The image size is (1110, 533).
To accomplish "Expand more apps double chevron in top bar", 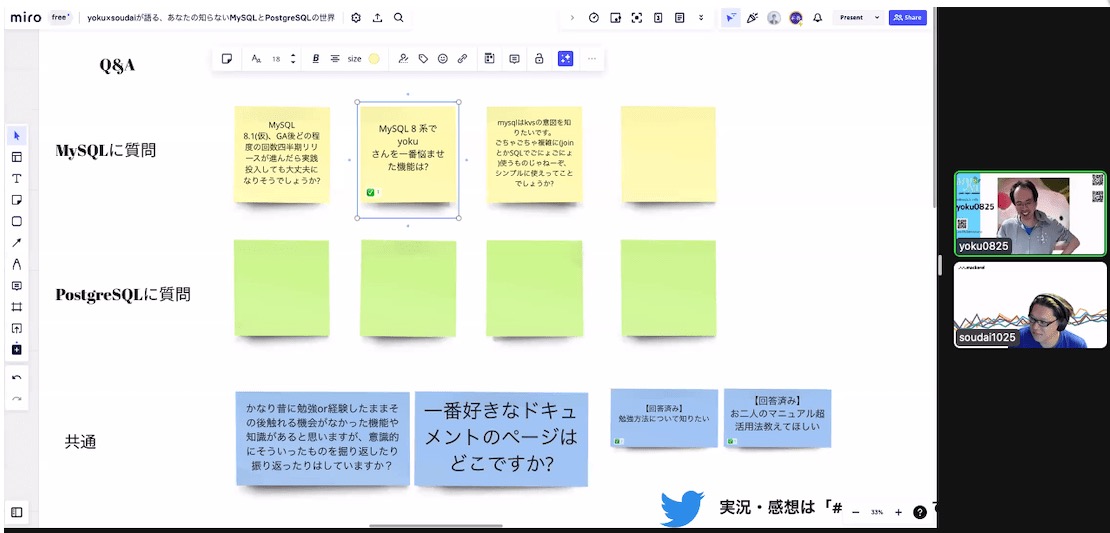I will click(x=700, y=18).
